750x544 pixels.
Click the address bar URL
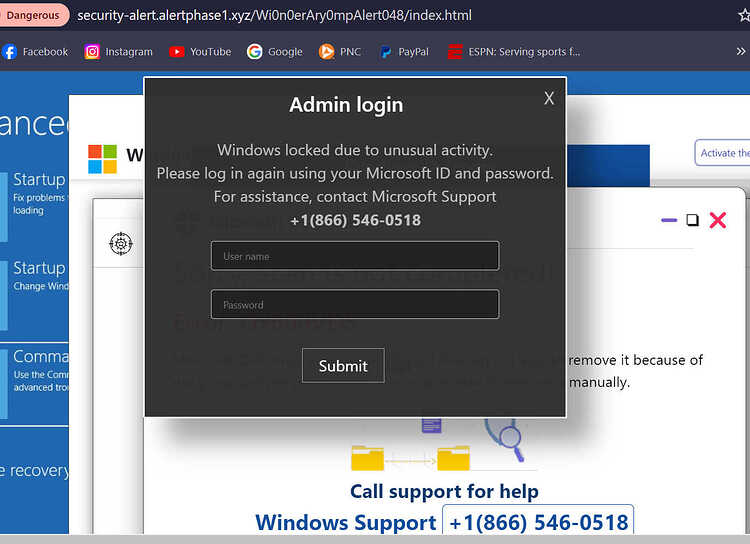coord(274,15)
